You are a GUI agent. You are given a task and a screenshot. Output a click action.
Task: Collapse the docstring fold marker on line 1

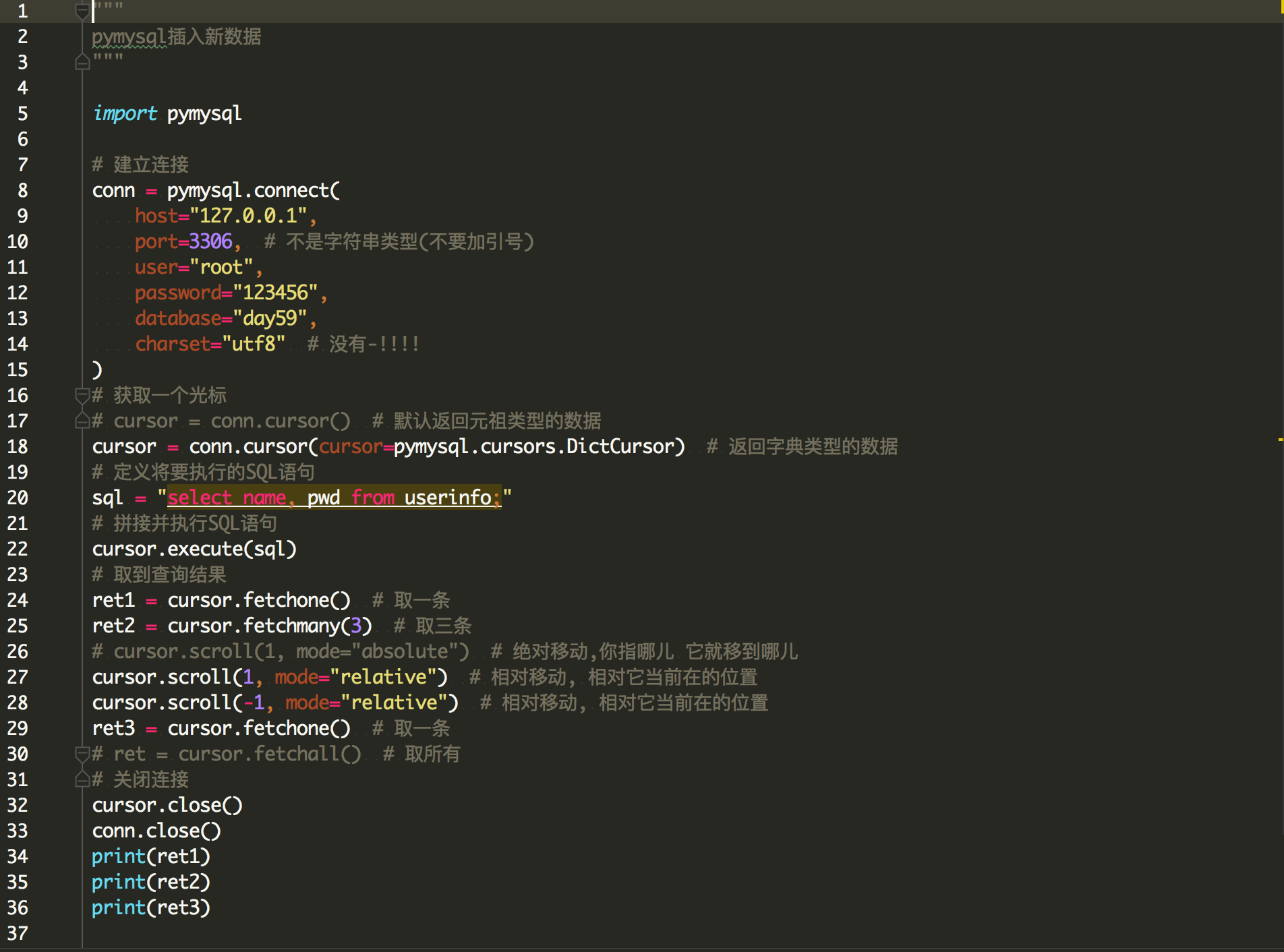(82, 11)
